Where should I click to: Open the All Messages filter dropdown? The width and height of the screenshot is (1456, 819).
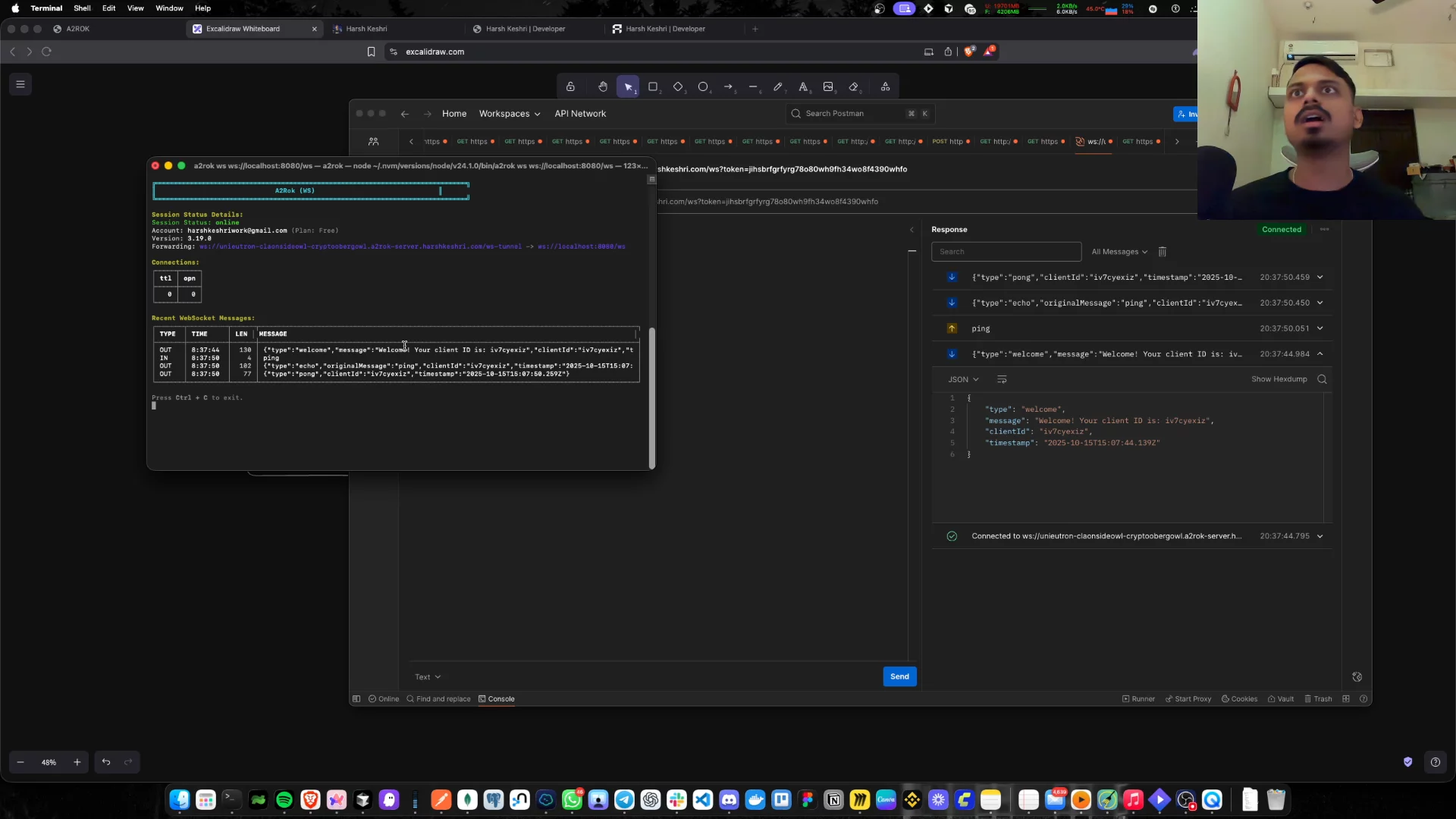coord(1119,252)
